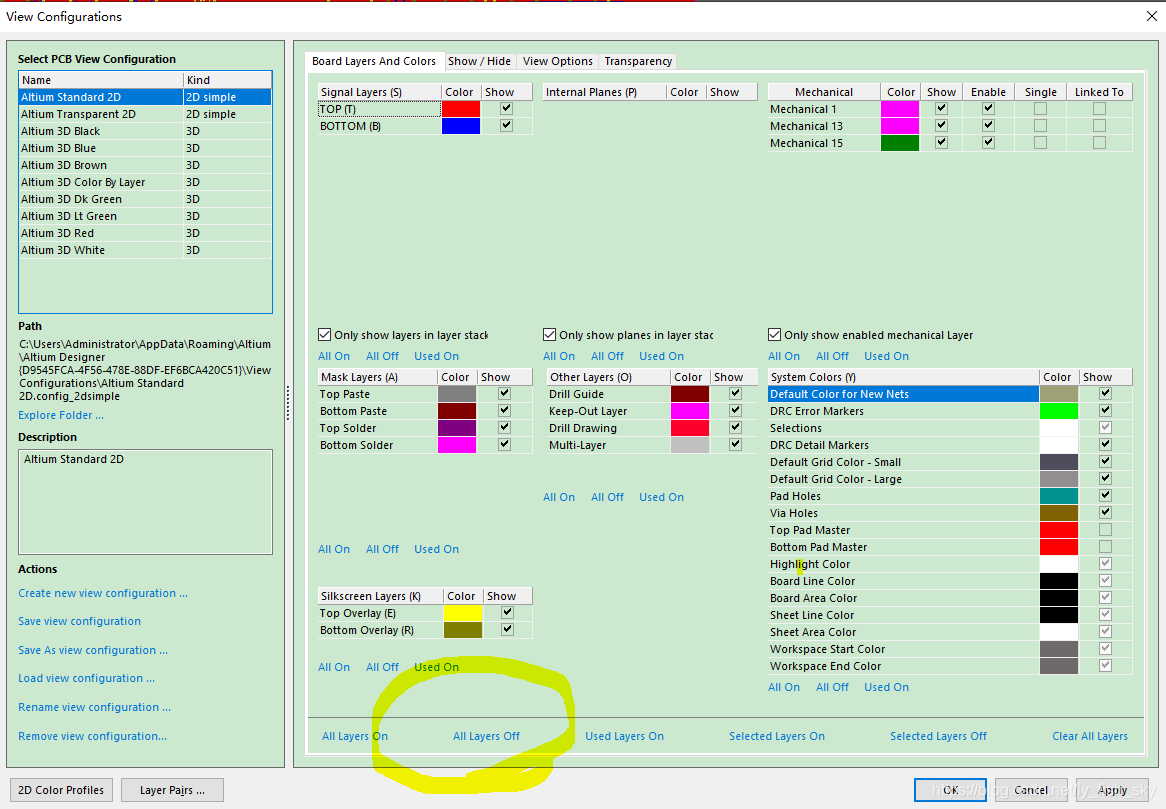Click Selected Layers Off link

coord(938,736)
